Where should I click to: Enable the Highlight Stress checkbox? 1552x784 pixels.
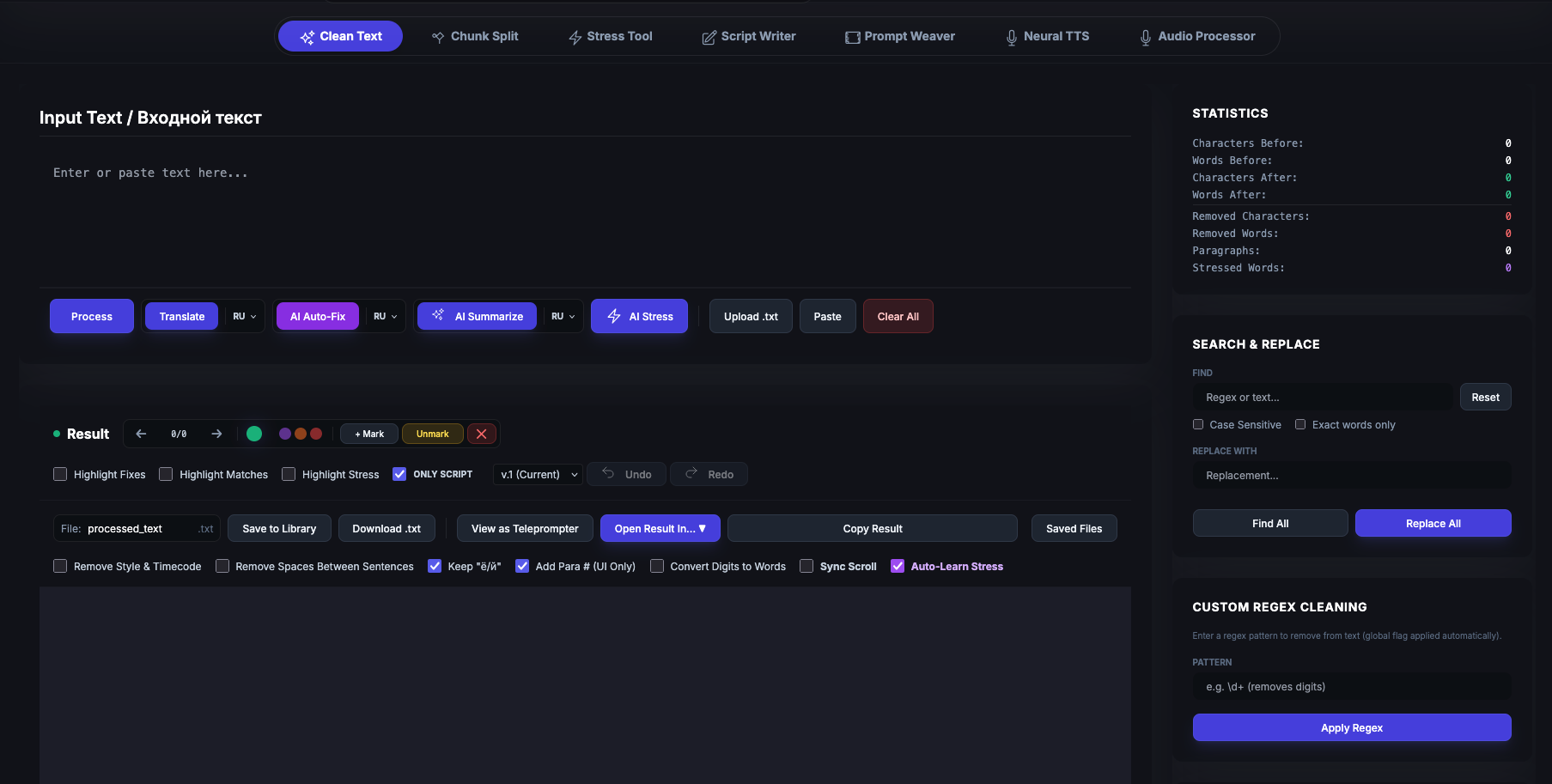[289, 474]
